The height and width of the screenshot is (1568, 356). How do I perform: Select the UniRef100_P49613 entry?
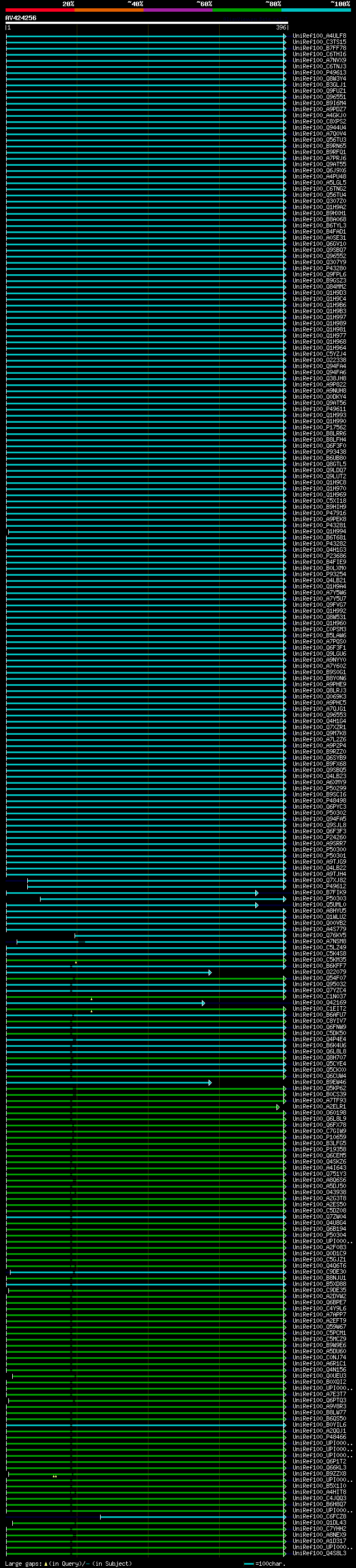coord(319,72)
